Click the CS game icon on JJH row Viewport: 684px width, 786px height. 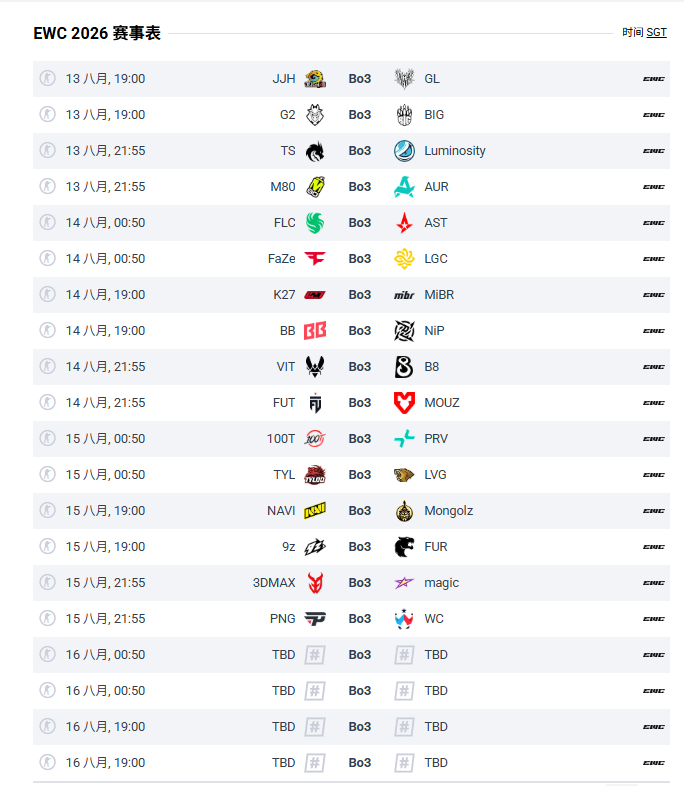(x=48, y=79)
